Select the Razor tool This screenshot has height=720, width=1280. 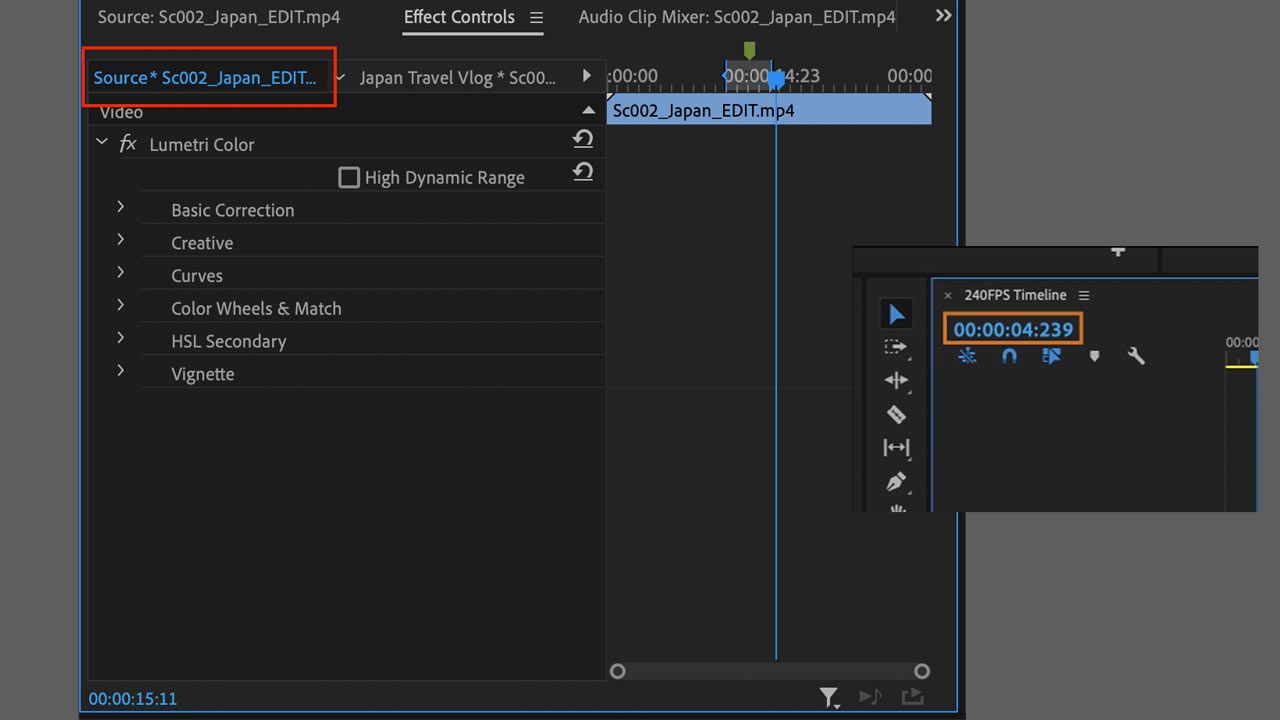pyautogui.click(x=896, y=414)
